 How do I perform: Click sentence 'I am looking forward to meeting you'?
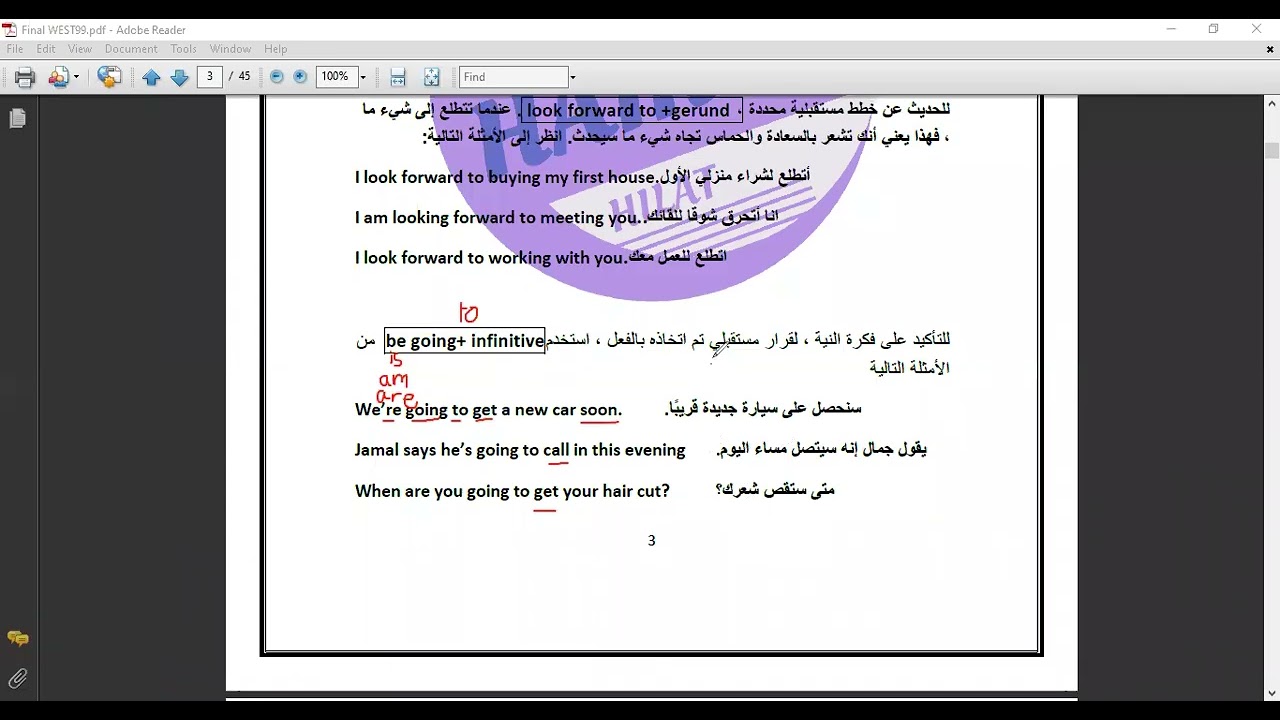pyautogui.click(x=496, y=217)
